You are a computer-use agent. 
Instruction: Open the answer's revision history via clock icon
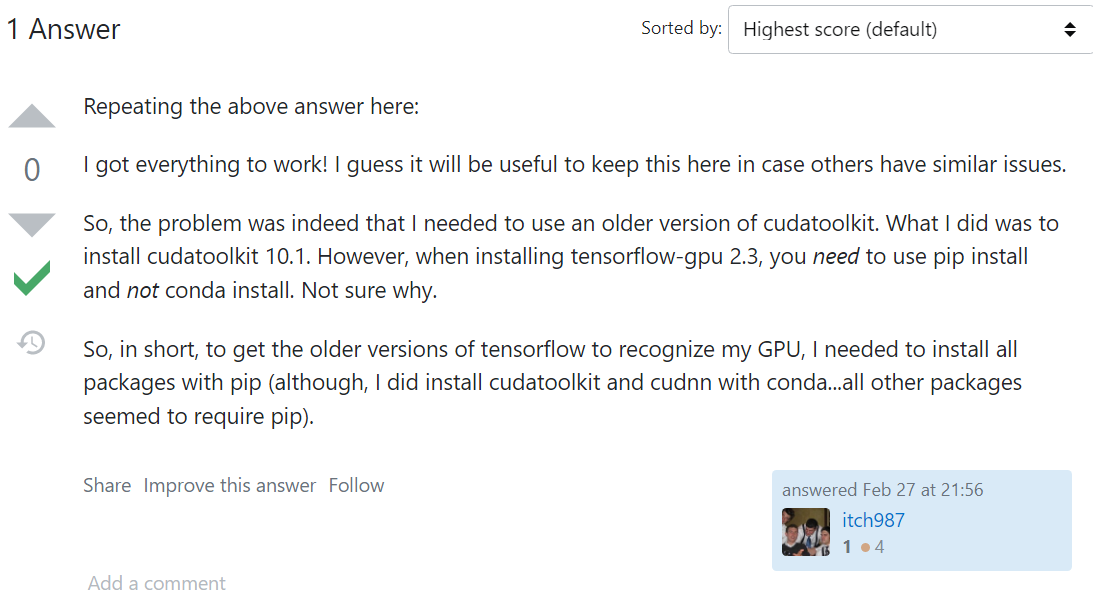(31, 342)
